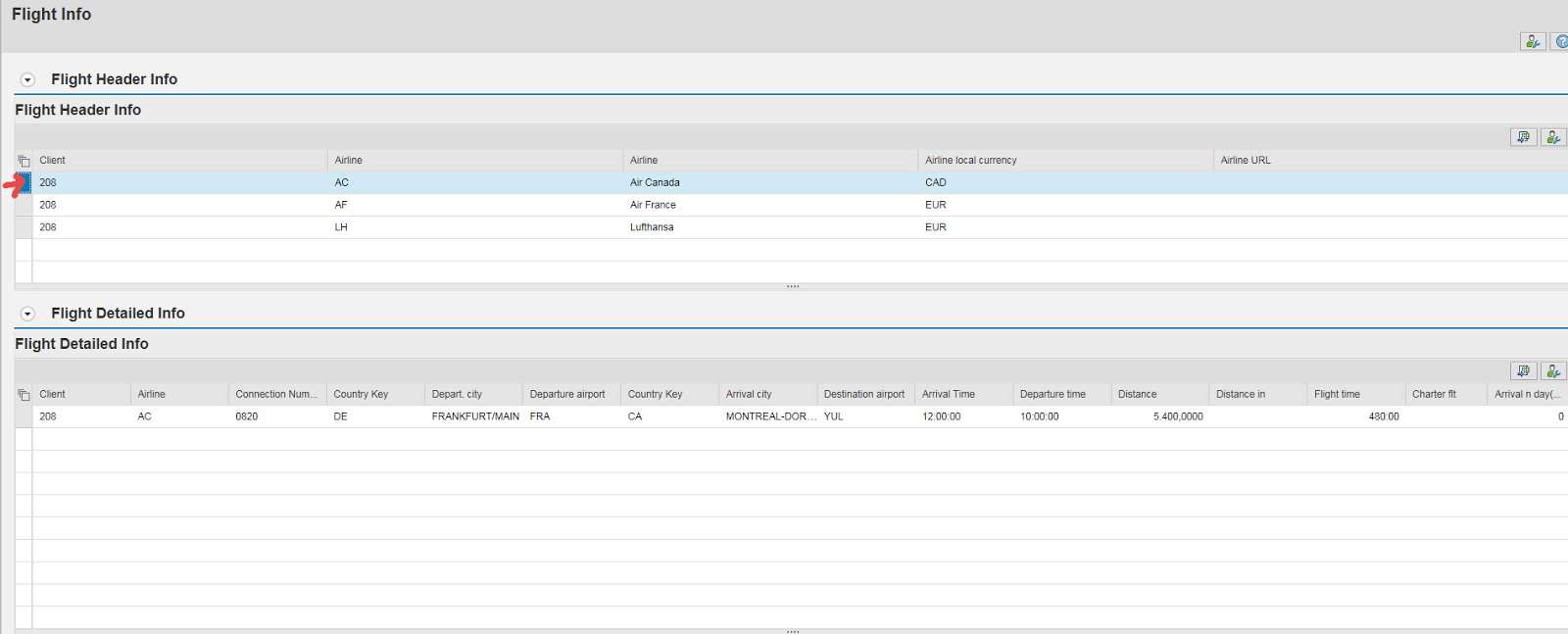
Task: Collapse the Flight Header Info section
Action: click(x=27, y=79)
